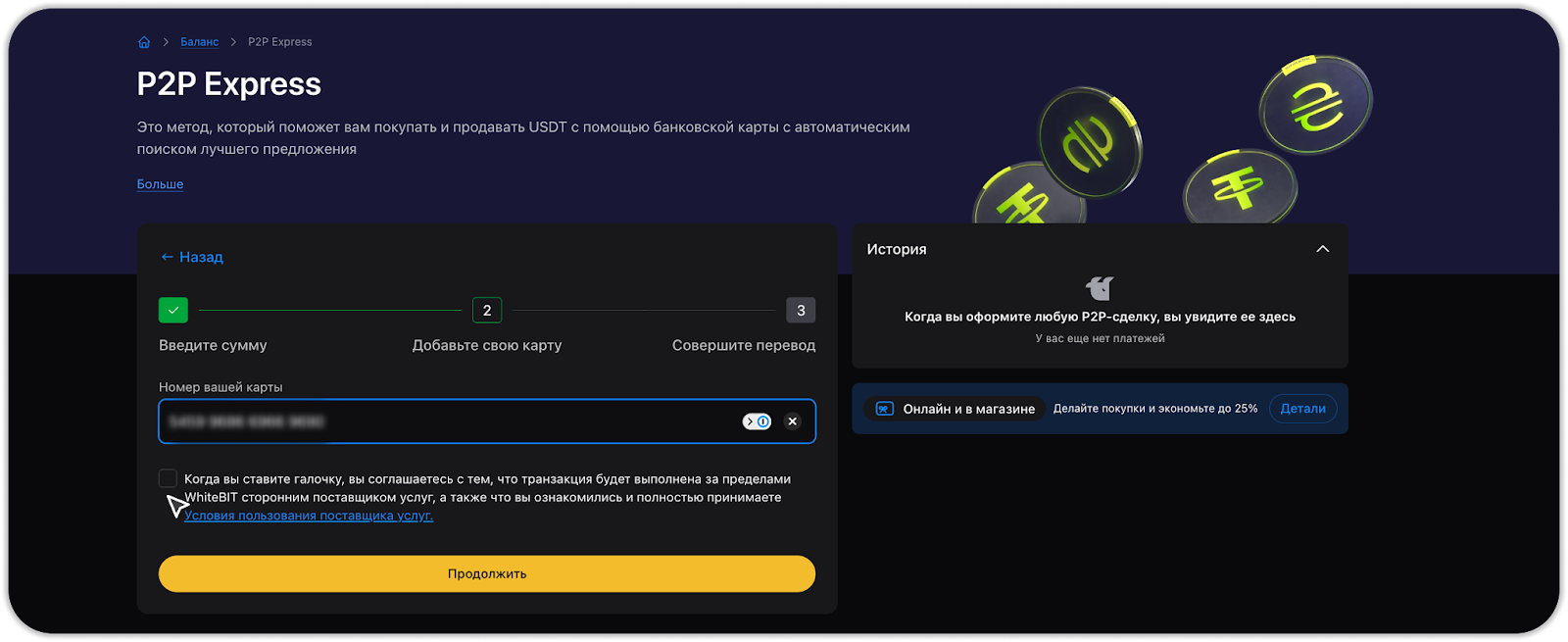The image size is (1568, 642).
Task: Go back using the '← Назад' link
Action: click(x=192, y=257)
